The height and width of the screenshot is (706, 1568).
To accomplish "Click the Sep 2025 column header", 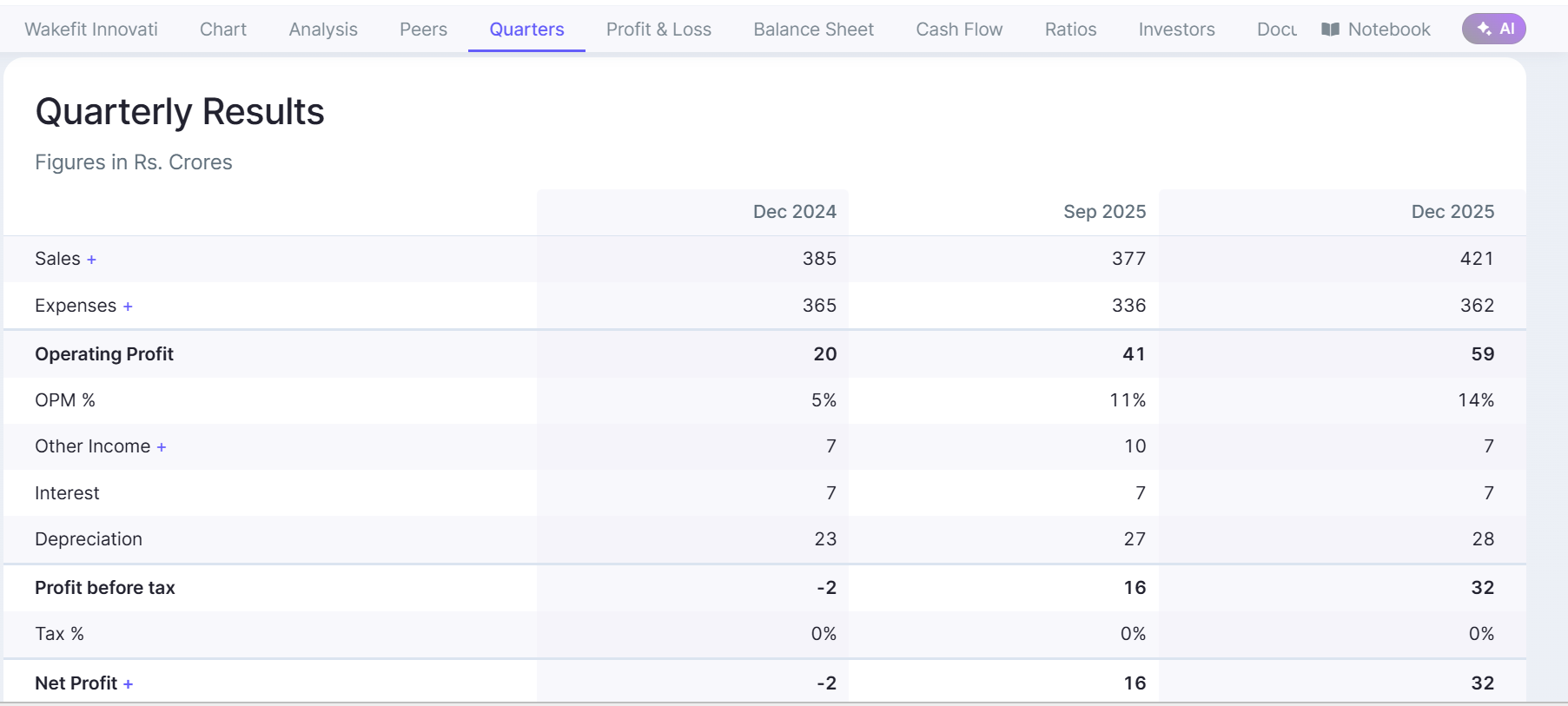I will tap(1104, 212).
